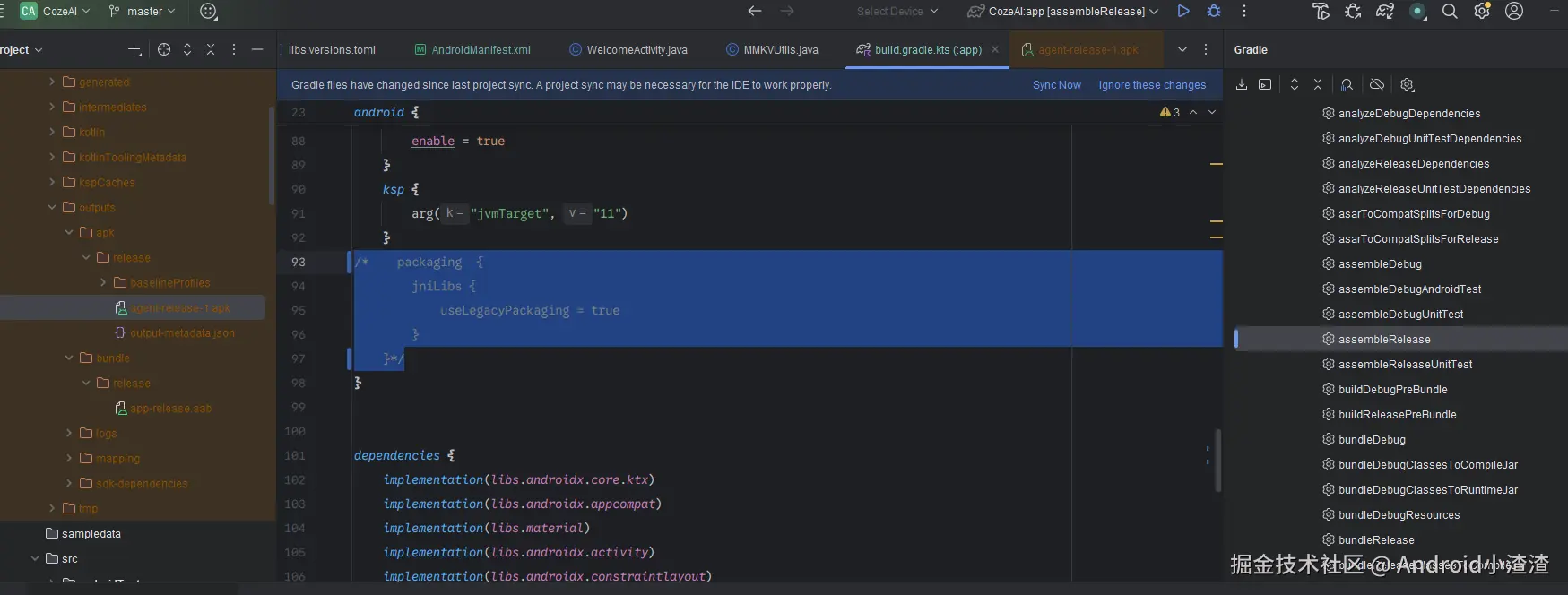The image size is (1568, 595).
Task: Open More Actions next to the debug button
Action: coord(1243,11)
